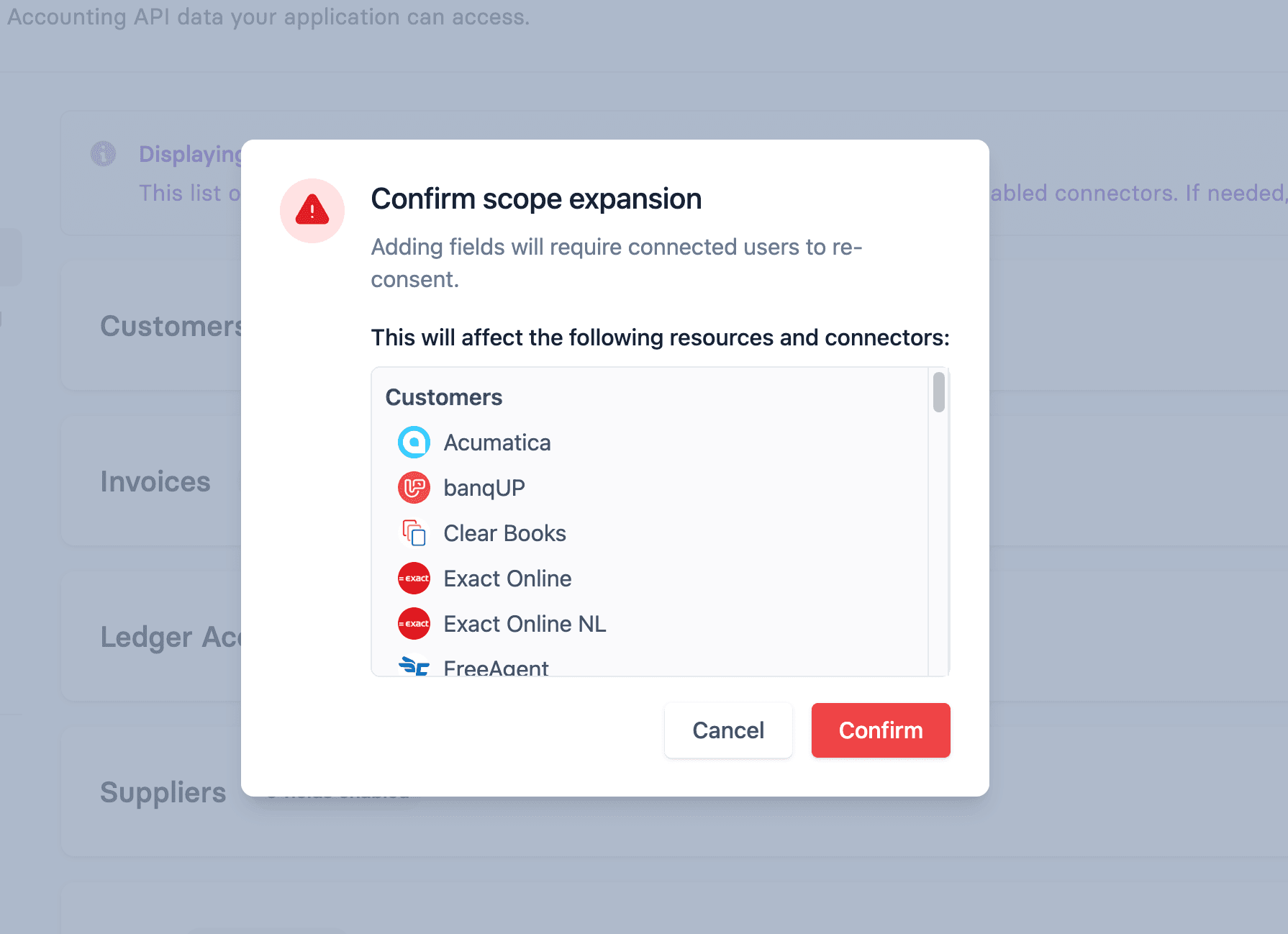Select the FreeAgent list entry
The height and width of the screenshot is (934, 1288).
pyautogui.click(x=495, y=667)
